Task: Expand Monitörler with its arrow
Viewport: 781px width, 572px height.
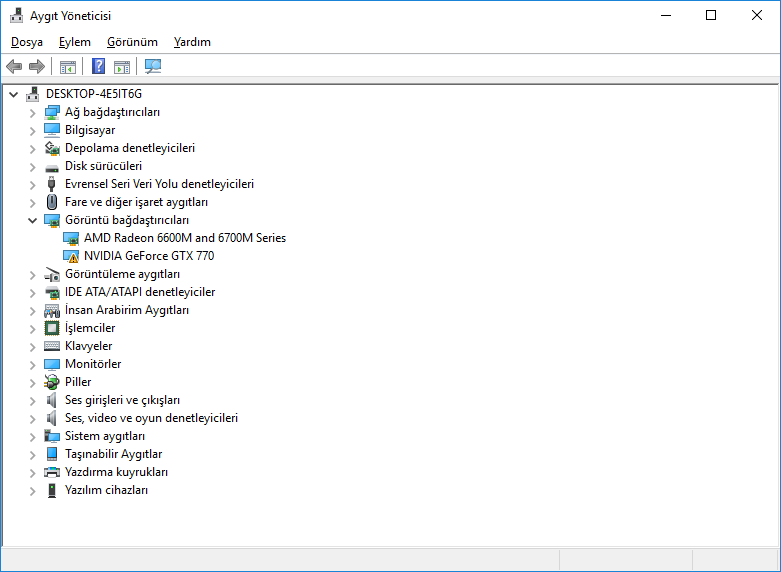Action: 32,365
